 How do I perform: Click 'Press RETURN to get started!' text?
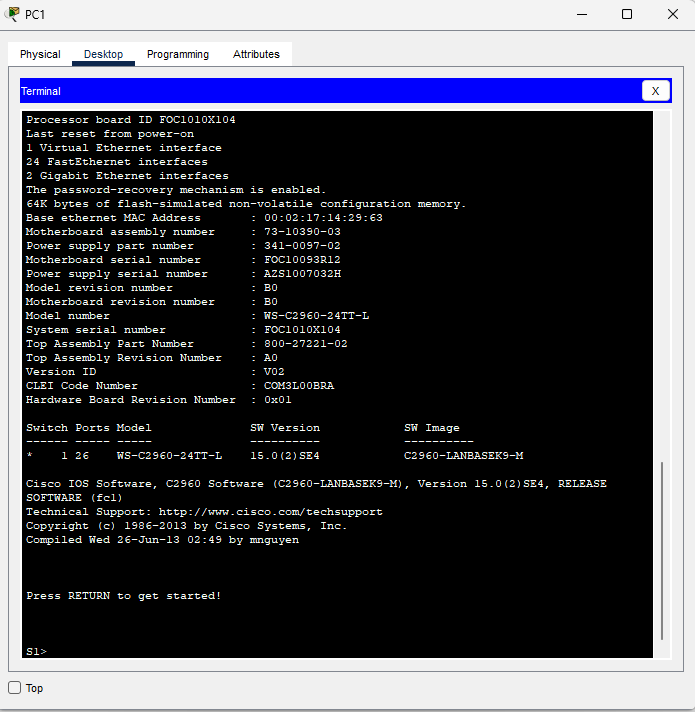pyautogui.click(x=123, y=596)
